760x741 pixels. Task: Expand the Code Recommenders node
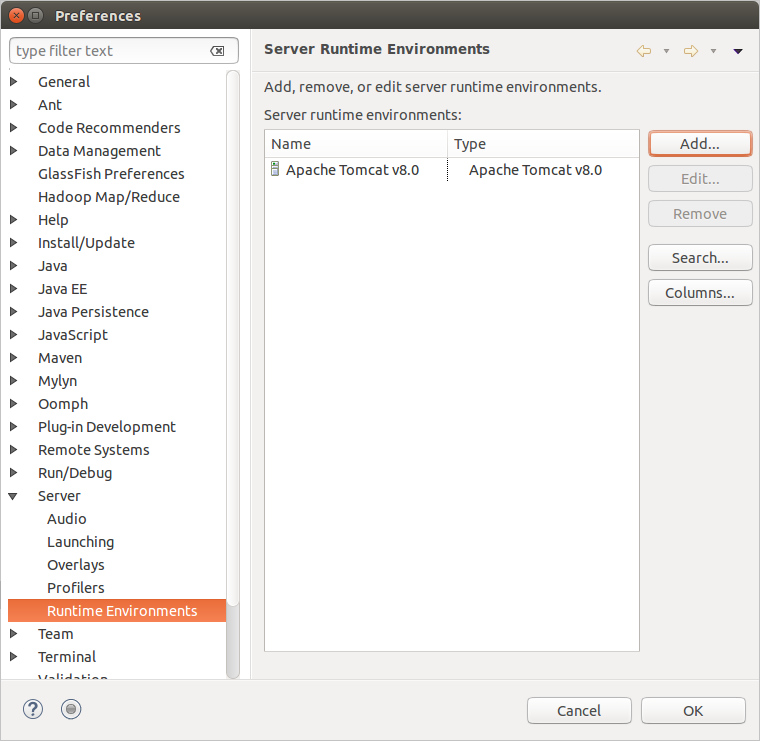click(x=14, y=127)
